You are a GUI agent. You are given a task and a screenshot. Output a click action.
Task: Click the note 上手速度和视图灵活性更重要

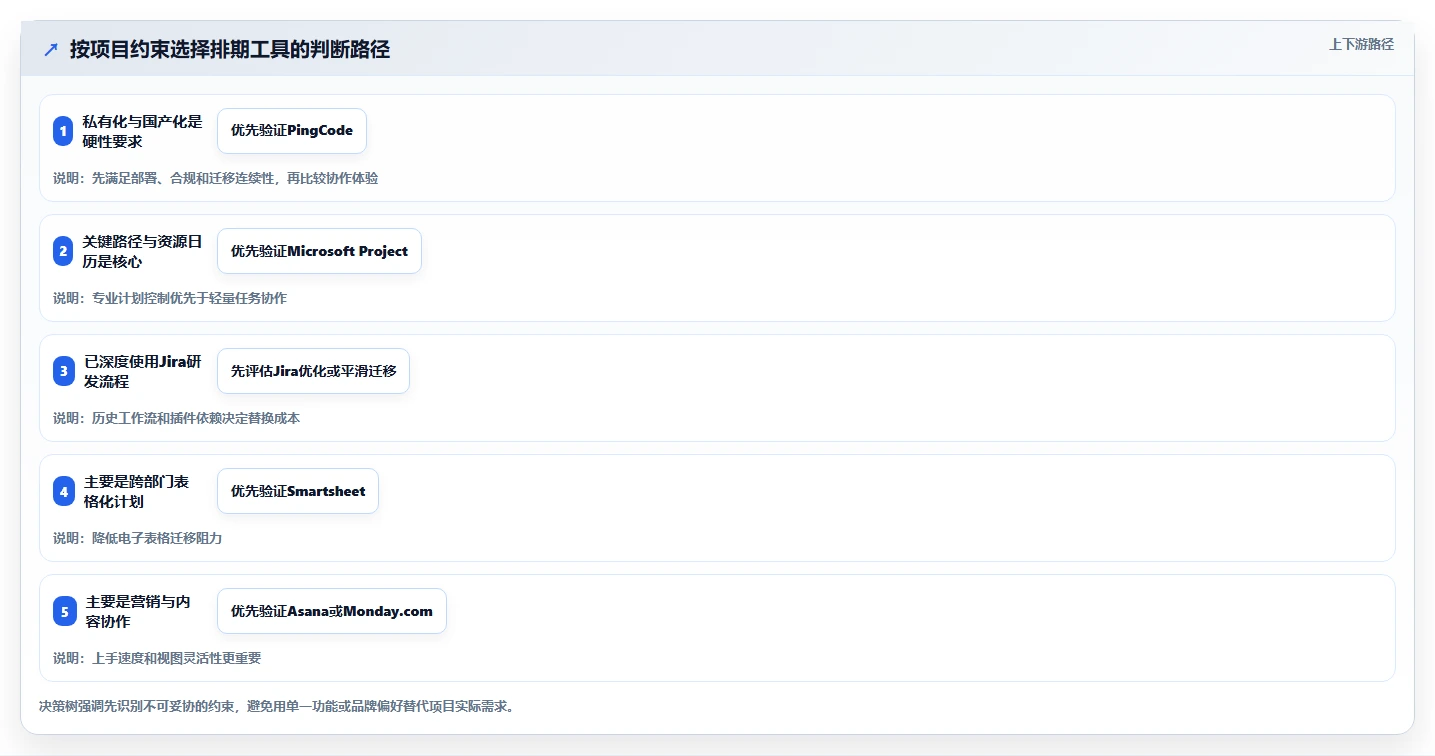point(157,658)
